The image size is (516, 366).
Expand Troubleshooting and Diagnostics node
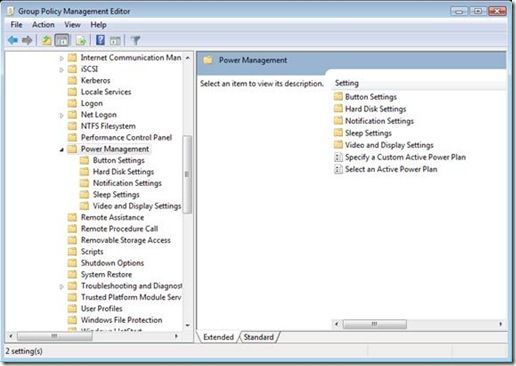[x=62, y=286]
